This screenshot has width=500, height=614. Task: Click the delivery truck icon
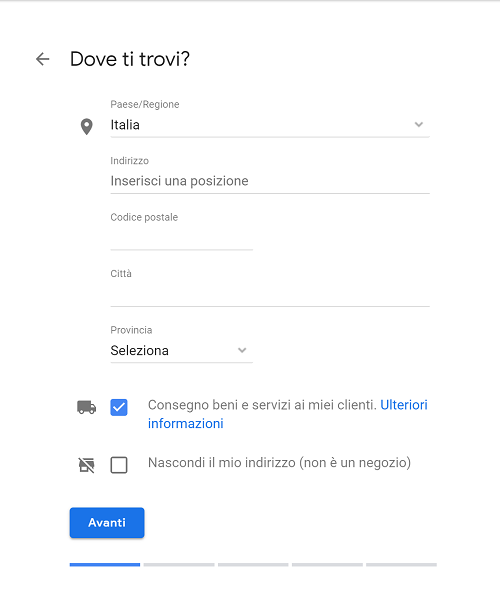pos(87,407)
